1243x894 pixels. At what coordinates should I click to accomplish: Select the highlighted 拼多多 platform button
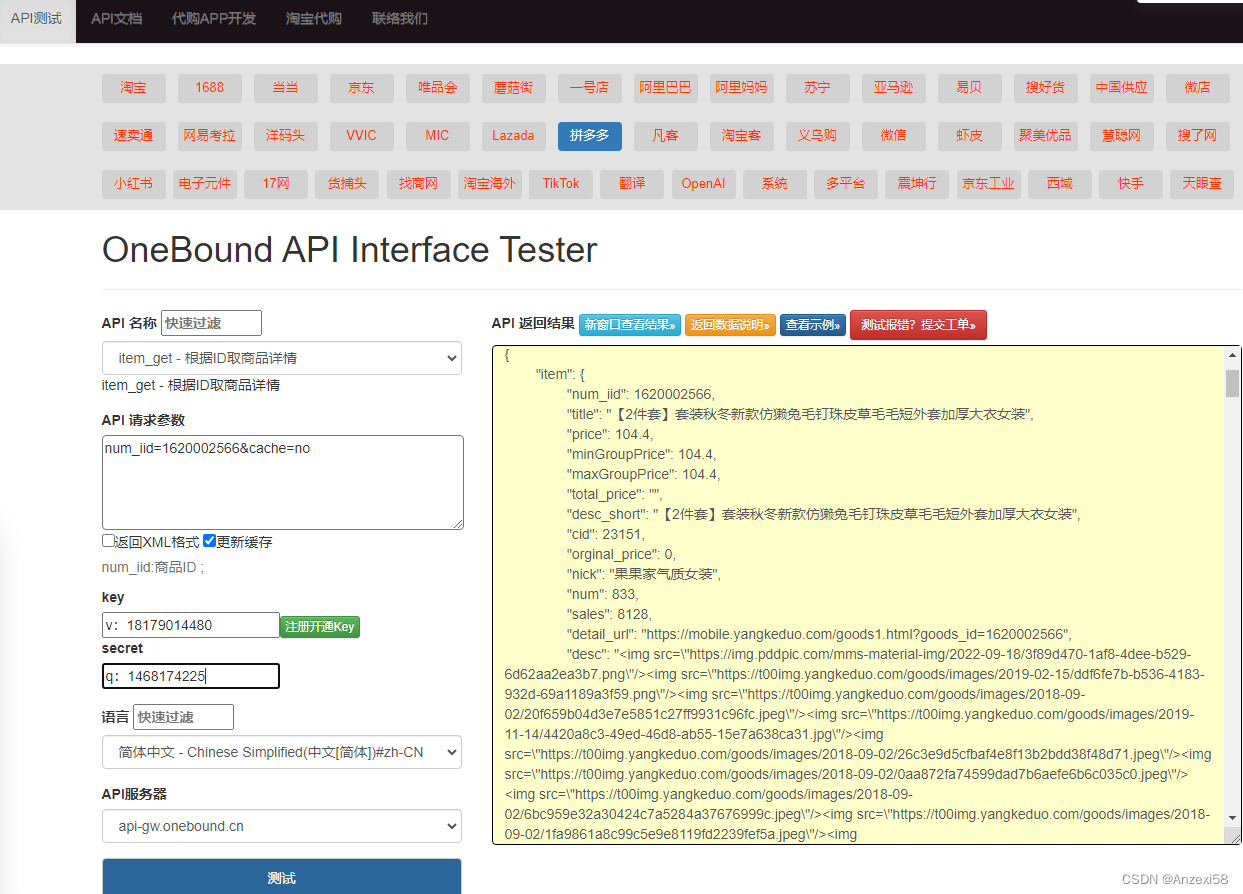point(590,136)
